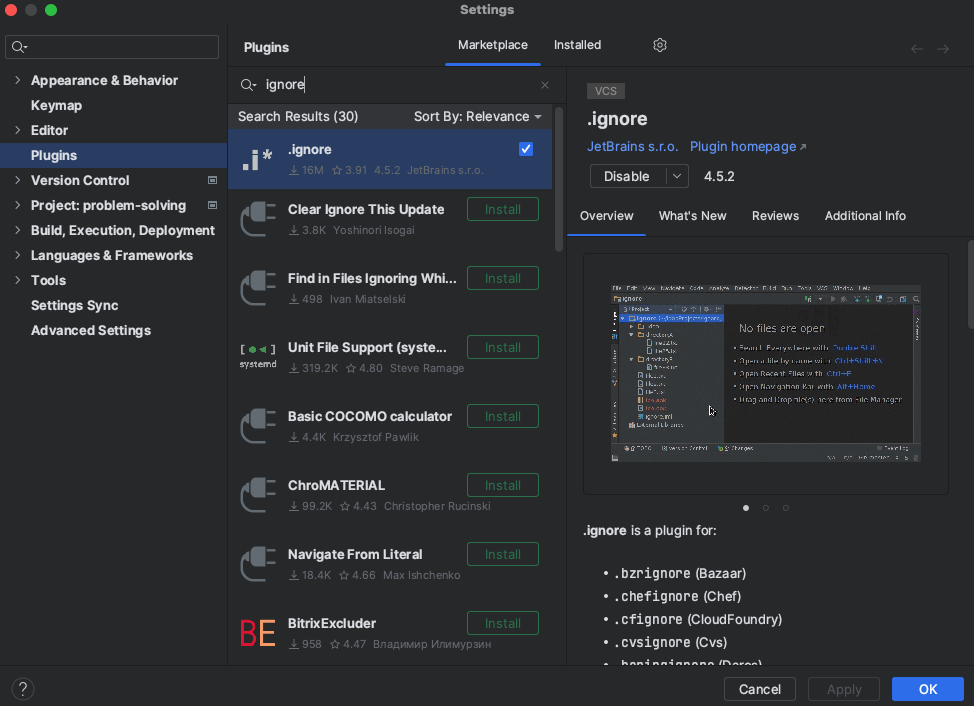Click the Find in Files Ignoring plugin icon
974x706 pixels.
(258, 288)
